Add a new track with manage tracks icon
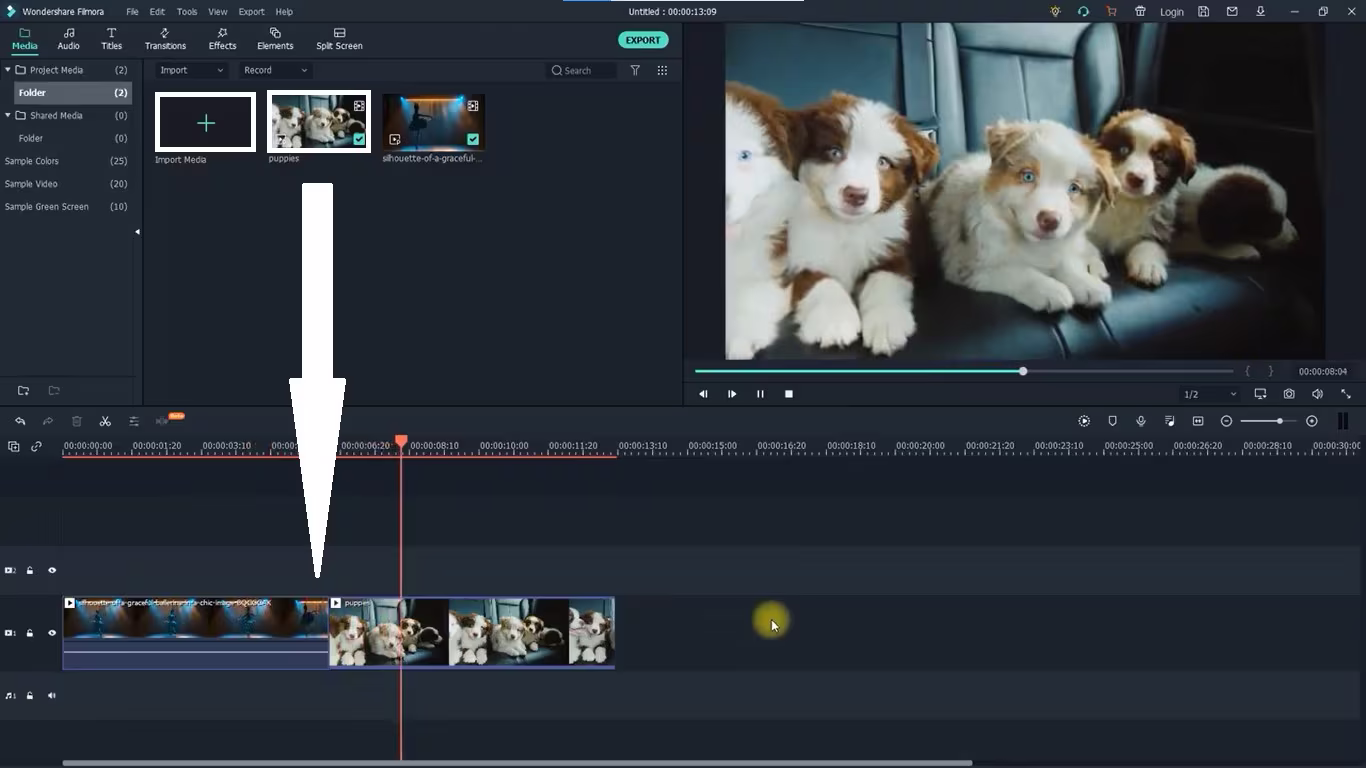This screenshot has width=1366, height=768. (13, 446)
